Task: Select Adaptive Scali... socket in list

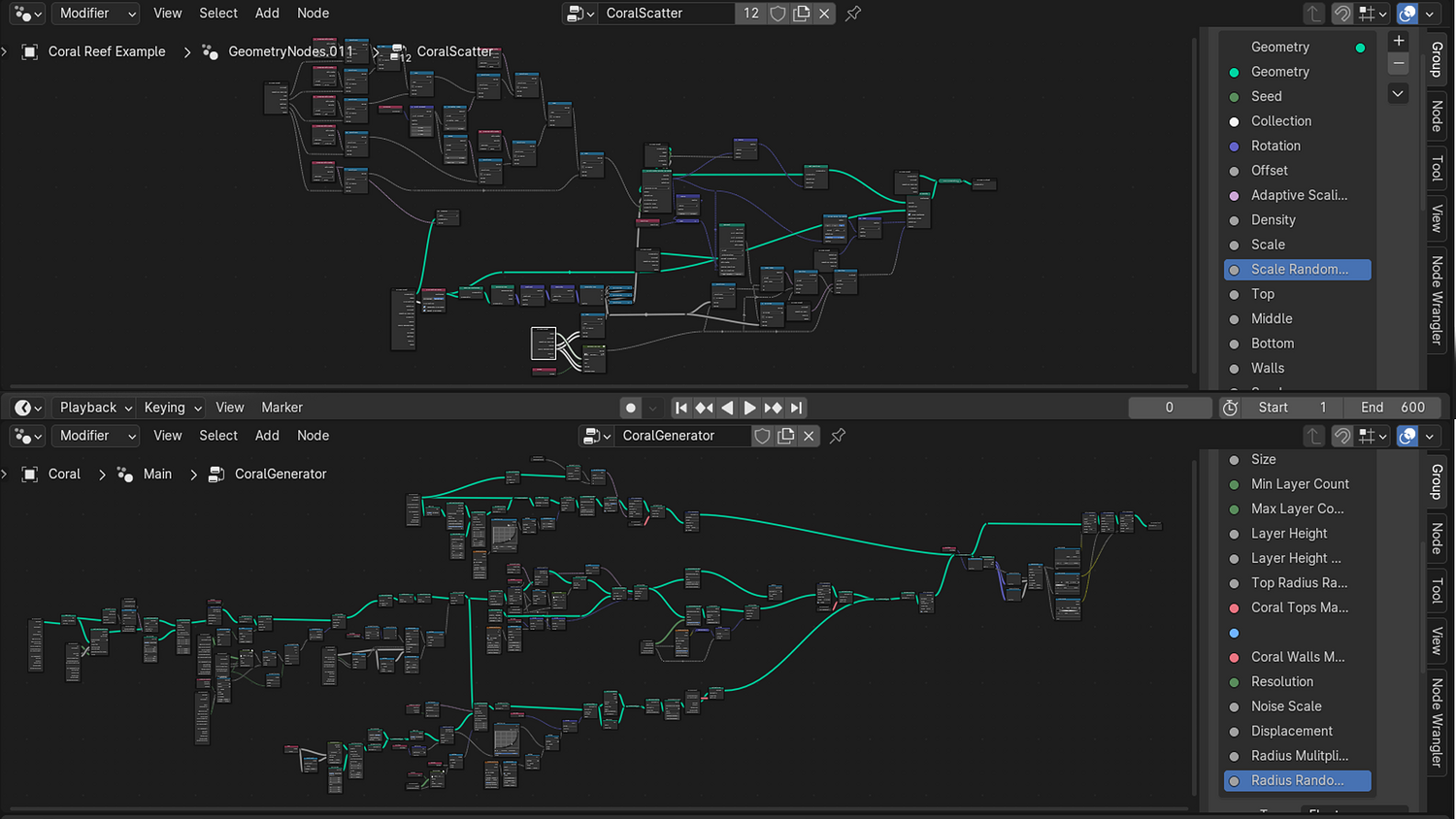Action: click(1298, 195)
